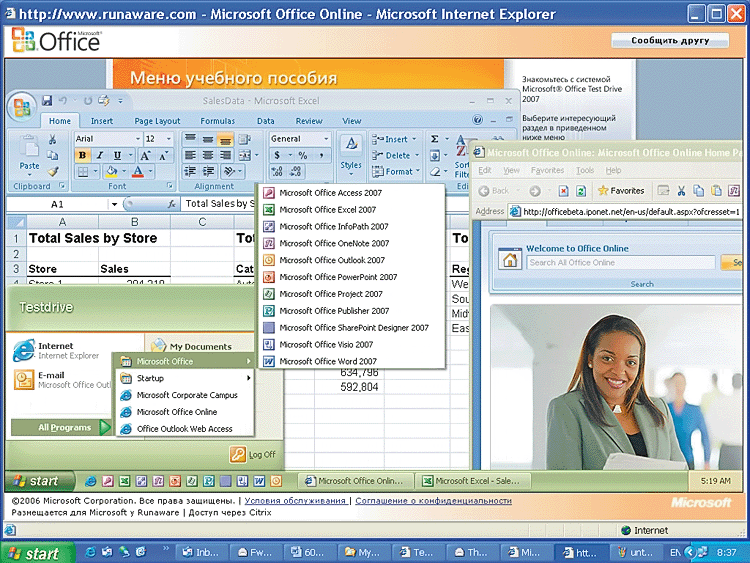Switch to the Page Layout tab
Viewport: 750px width, 563px height.
[157, 121]
